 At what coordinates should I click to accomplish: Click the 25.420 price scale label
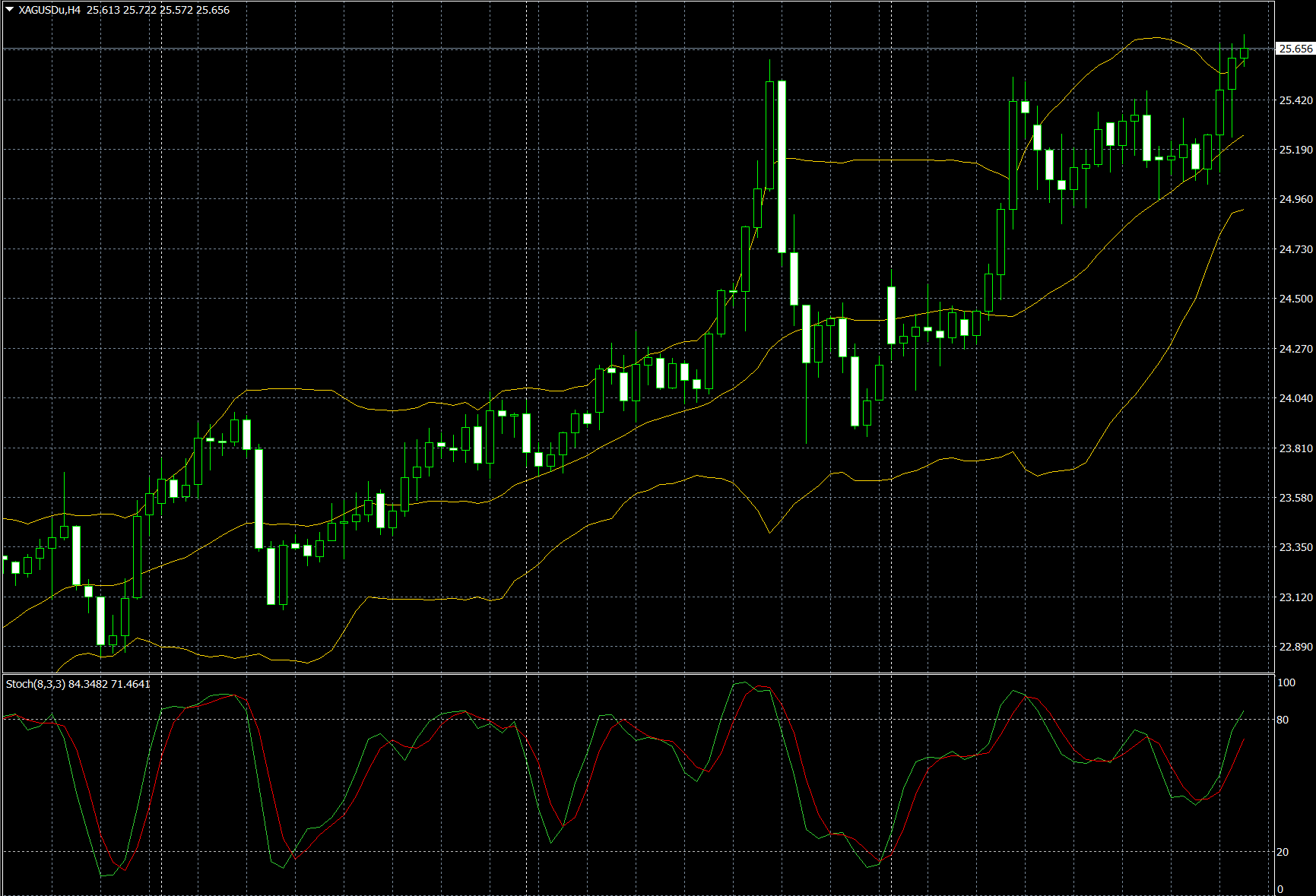click(x=1295, y=100)
